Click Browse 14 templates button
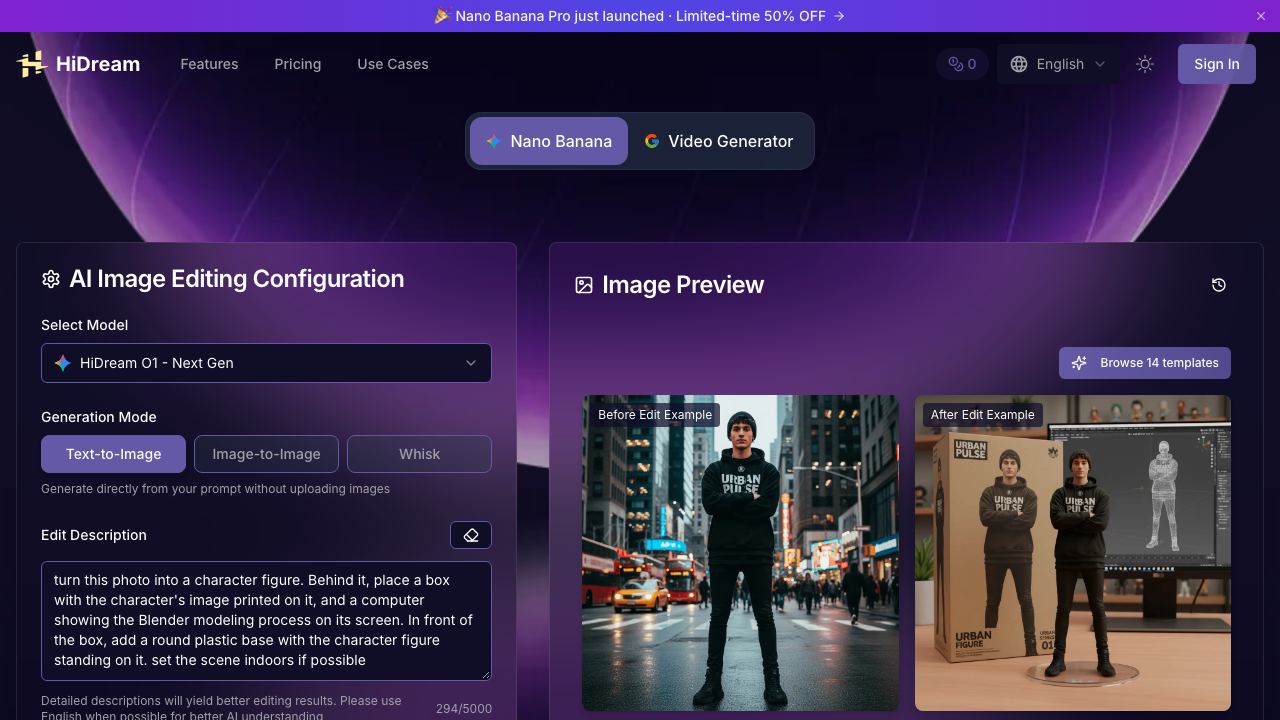Image resolution: width=1280 pixels, height=720 pixels. (x=1145, y=363)
